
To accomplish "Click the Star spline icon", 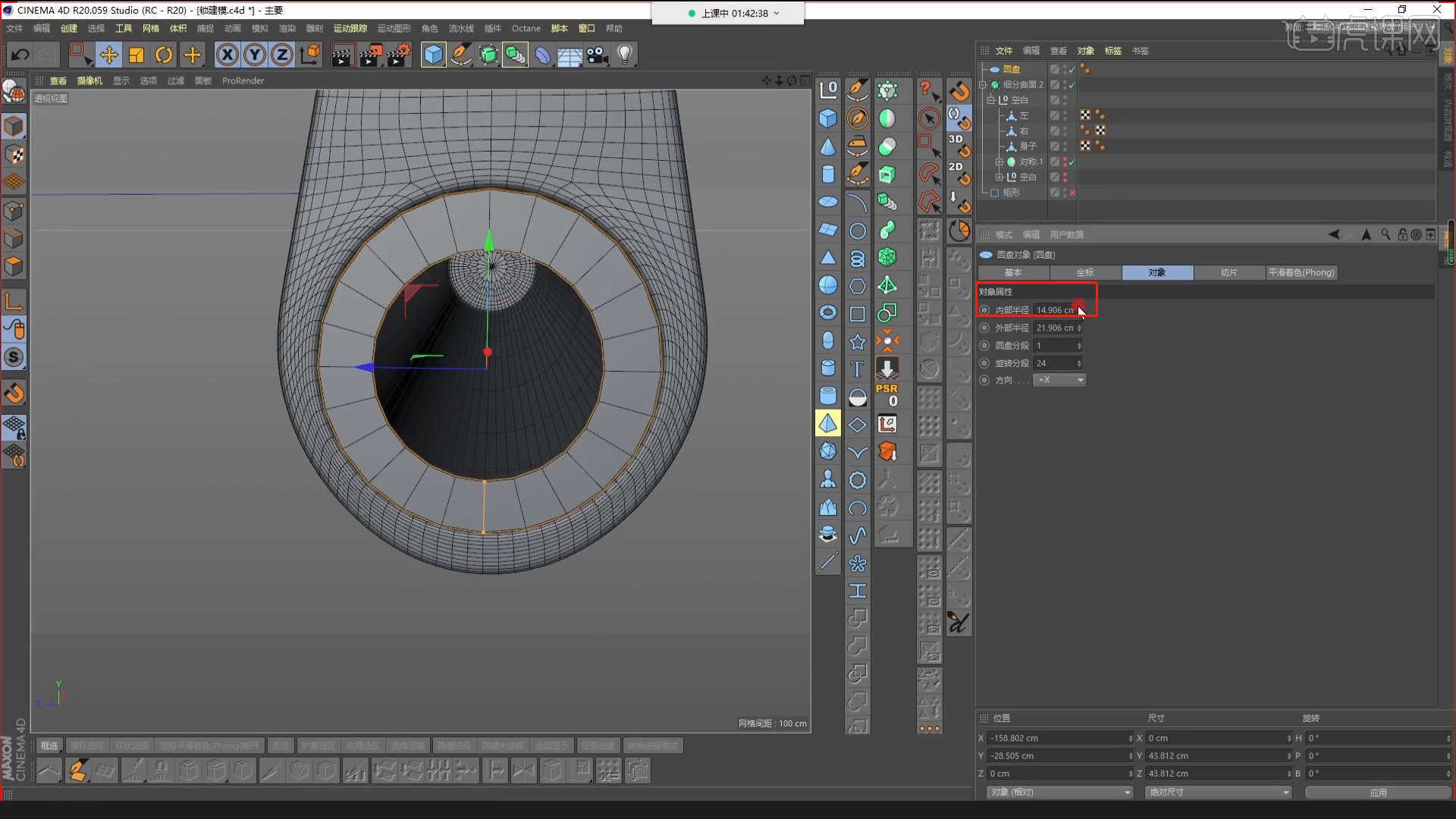I will pos(858,341).
